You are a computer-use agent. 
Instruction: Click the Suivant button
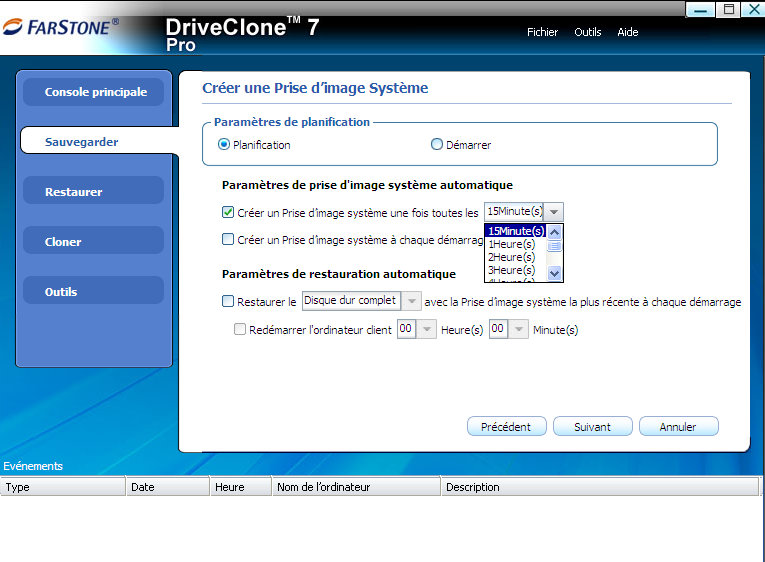[593, 426]
